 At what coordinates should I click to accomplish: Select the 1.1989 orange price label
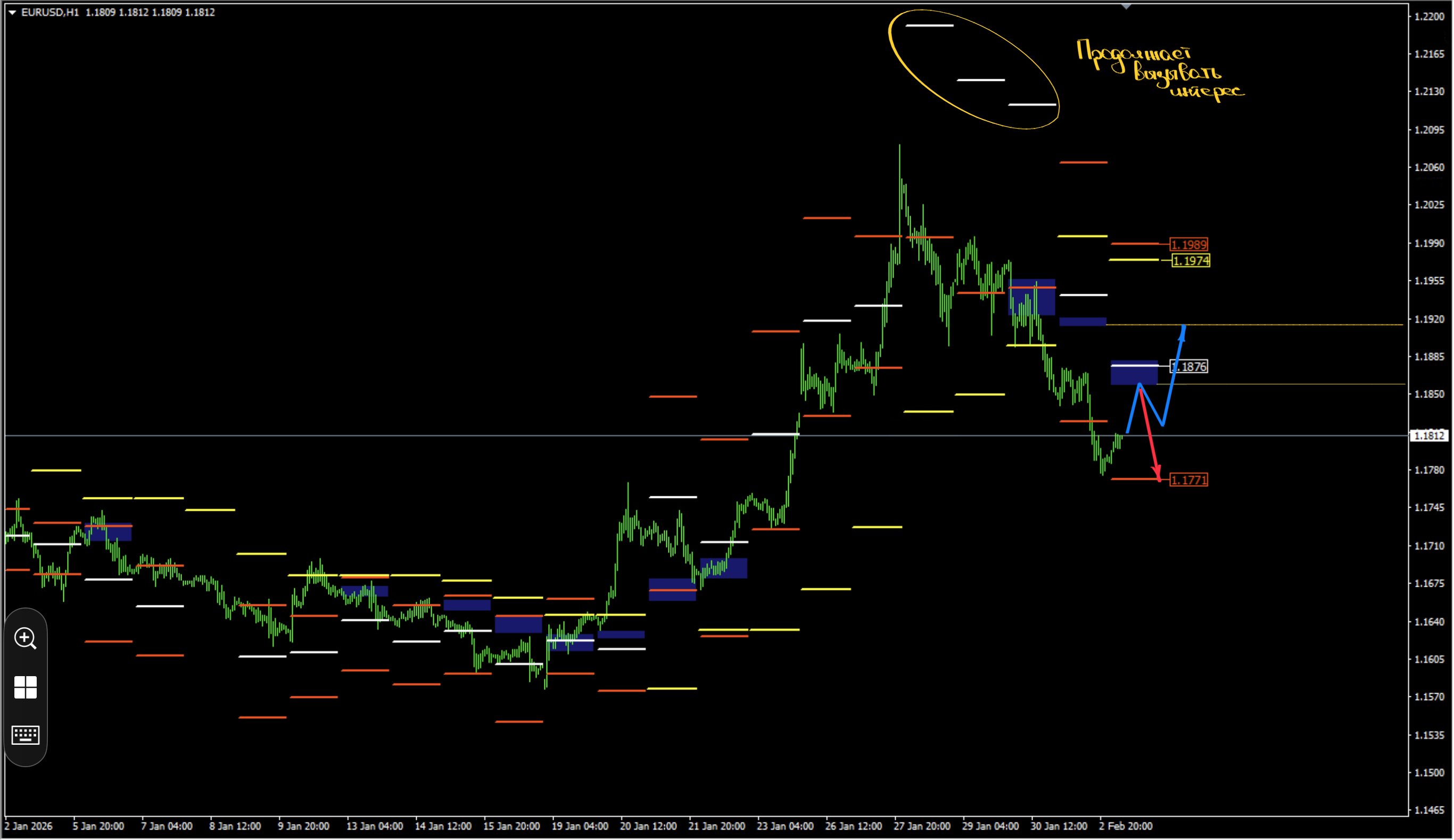pos(1189,245)
